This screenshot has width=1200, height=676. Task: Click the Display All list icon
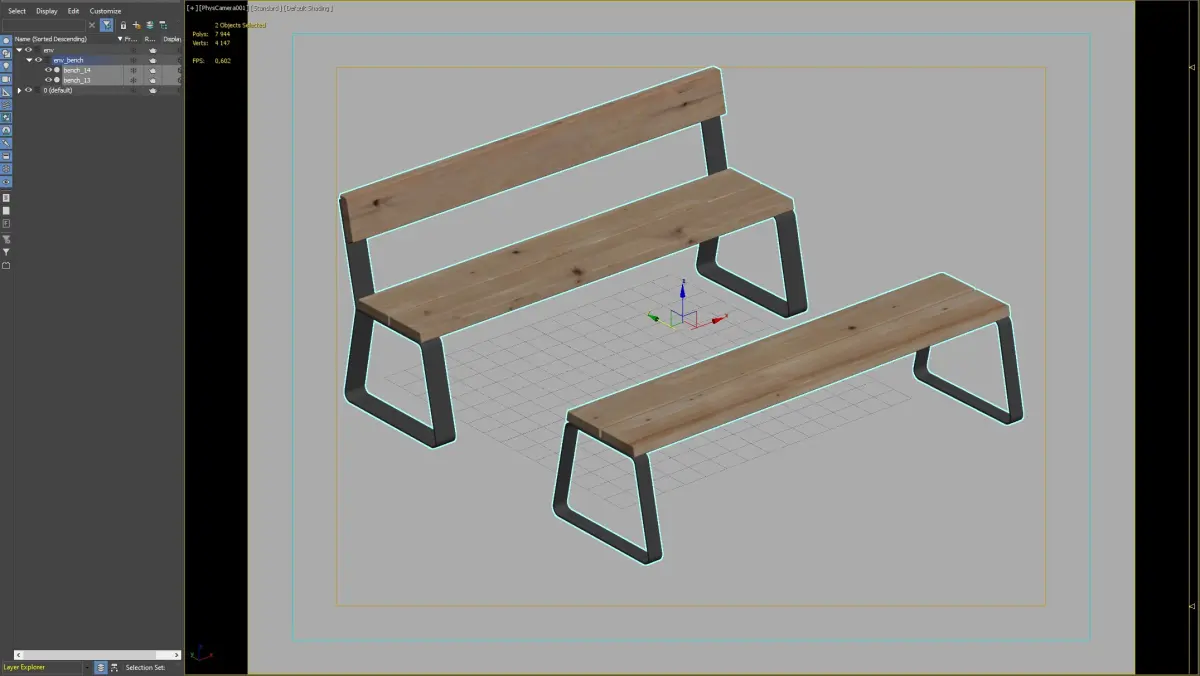tap(6, 198)
